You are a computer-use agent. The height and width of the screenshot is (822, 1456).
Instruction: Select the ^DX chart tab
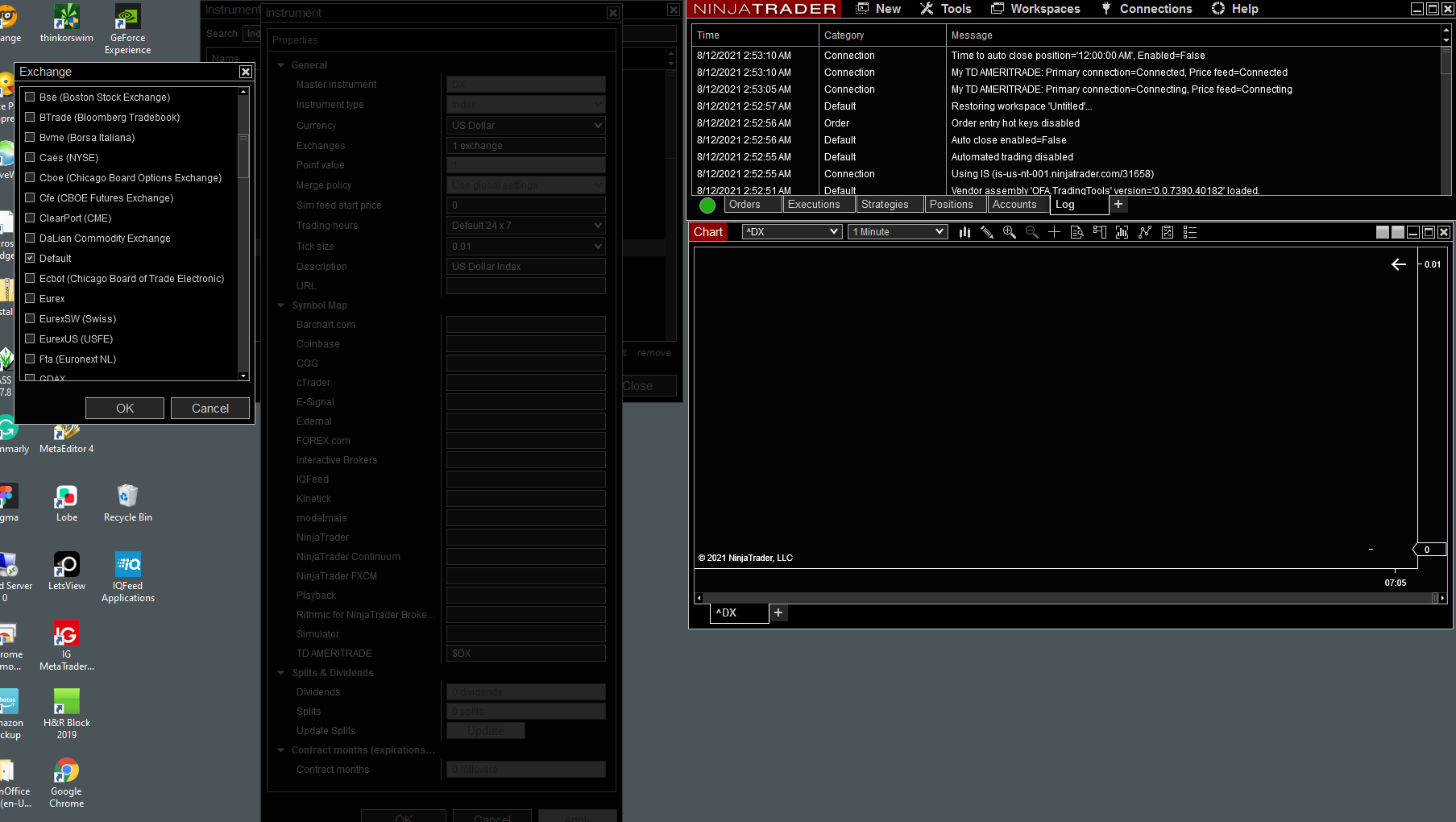[x=740, y=613]
